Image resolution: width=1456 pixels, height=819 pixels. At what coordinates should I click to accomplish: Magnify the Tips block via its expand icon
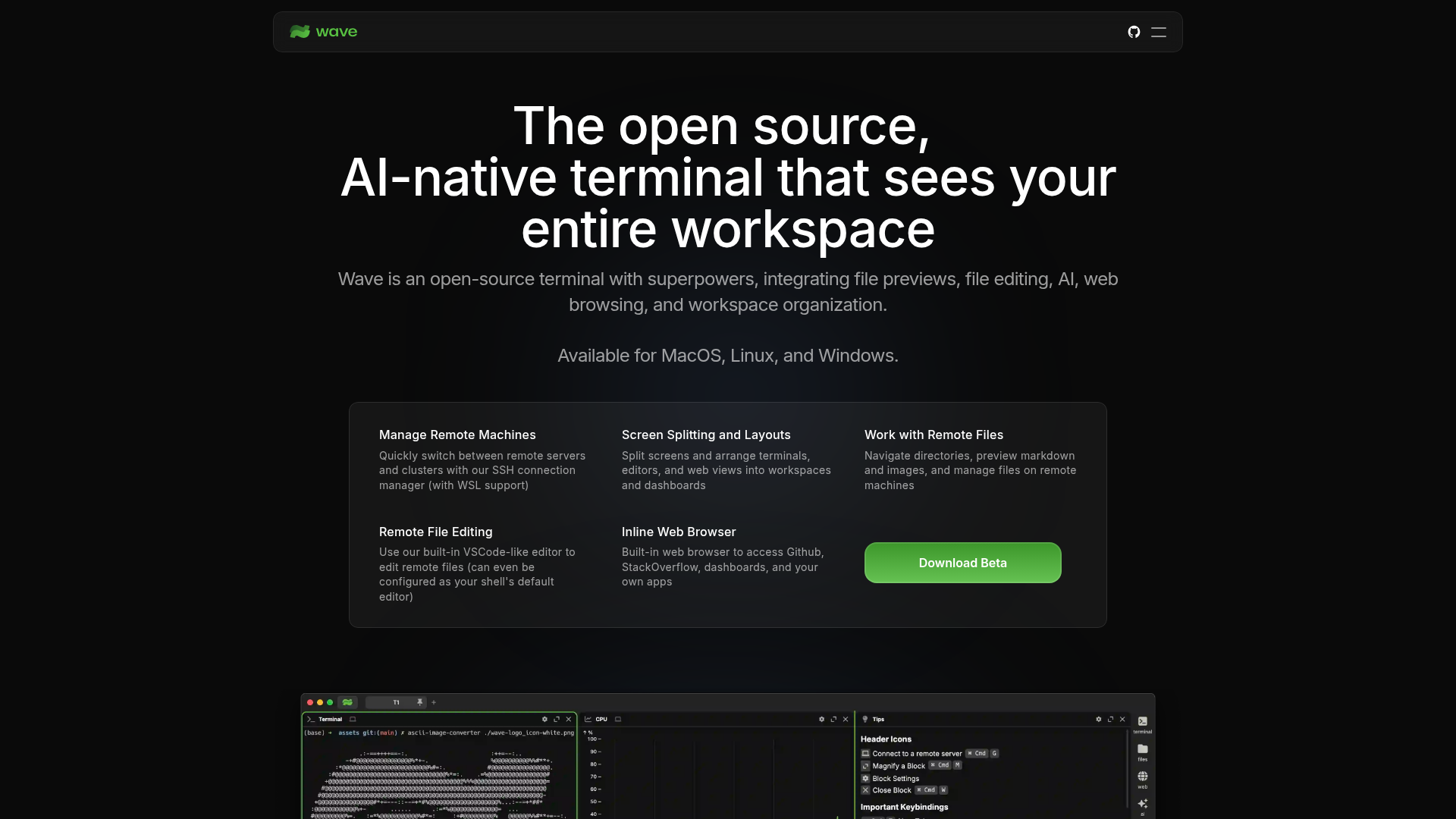click(1111, 719)
